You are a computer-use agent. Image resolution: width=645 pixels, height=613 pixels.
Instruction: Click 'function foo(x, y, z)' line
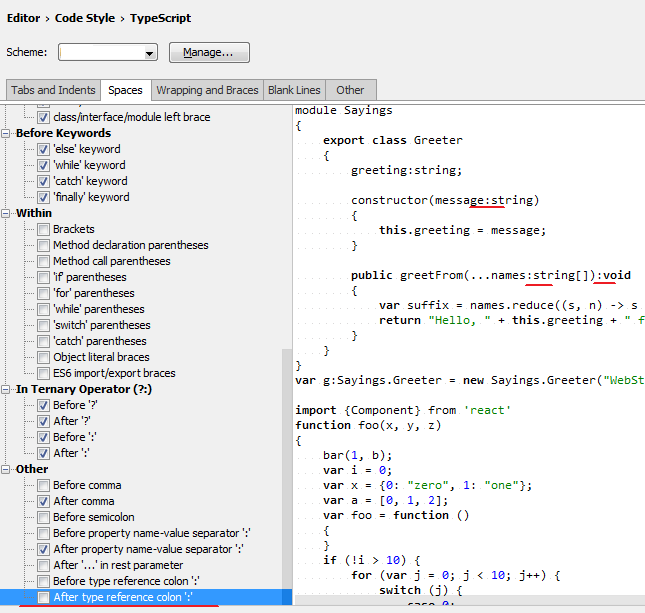coord(368,425)
